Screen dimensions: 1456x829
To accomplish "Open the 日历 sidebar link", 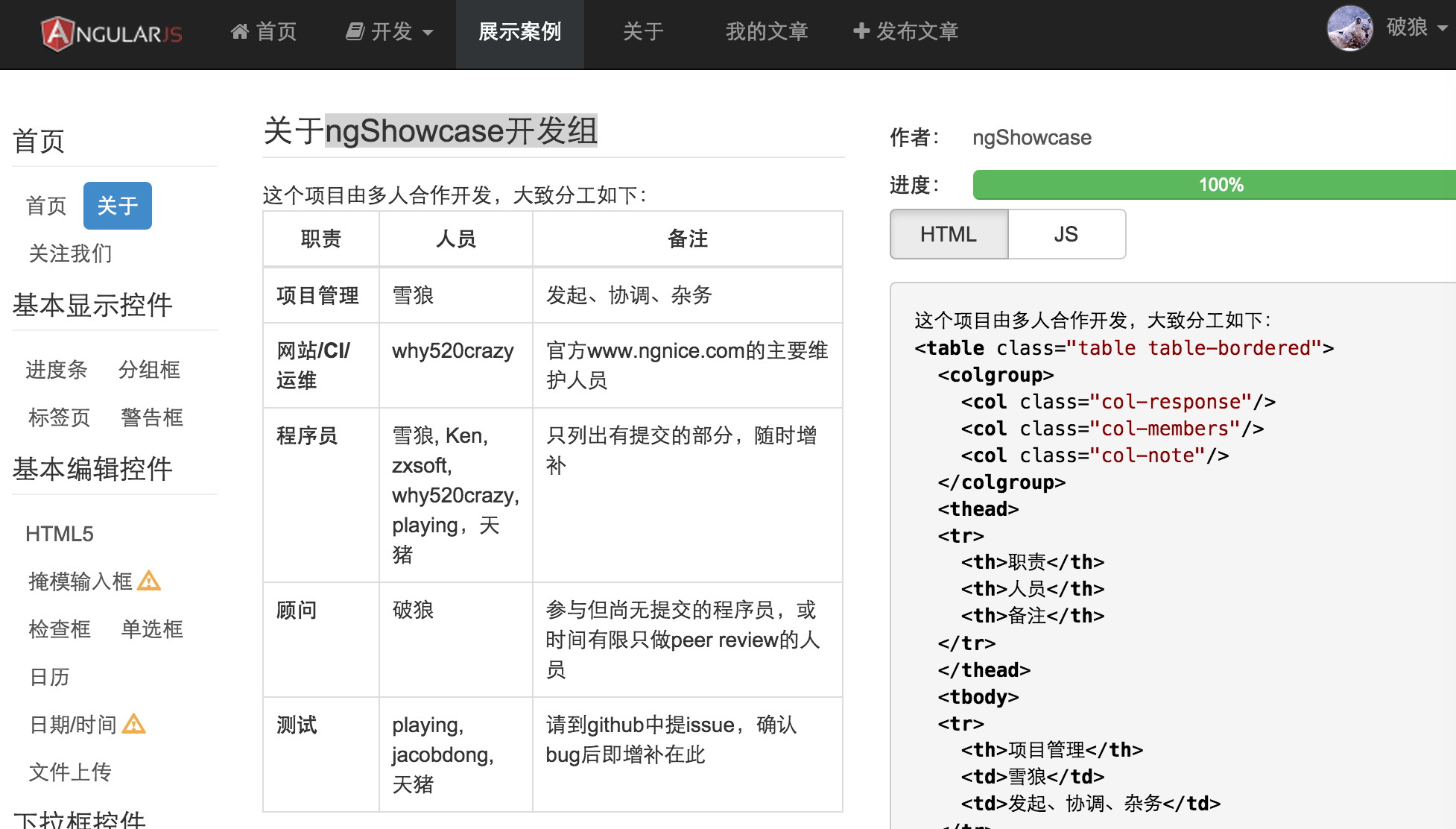I will [x=50, y=677].
